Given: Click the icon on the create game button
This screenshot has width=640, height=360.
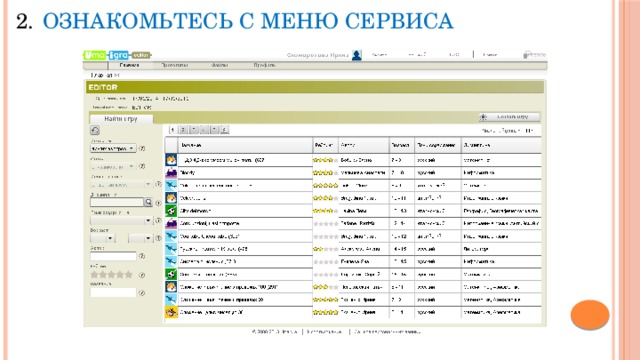Looking at the screenshot, I should coord(483,117).
